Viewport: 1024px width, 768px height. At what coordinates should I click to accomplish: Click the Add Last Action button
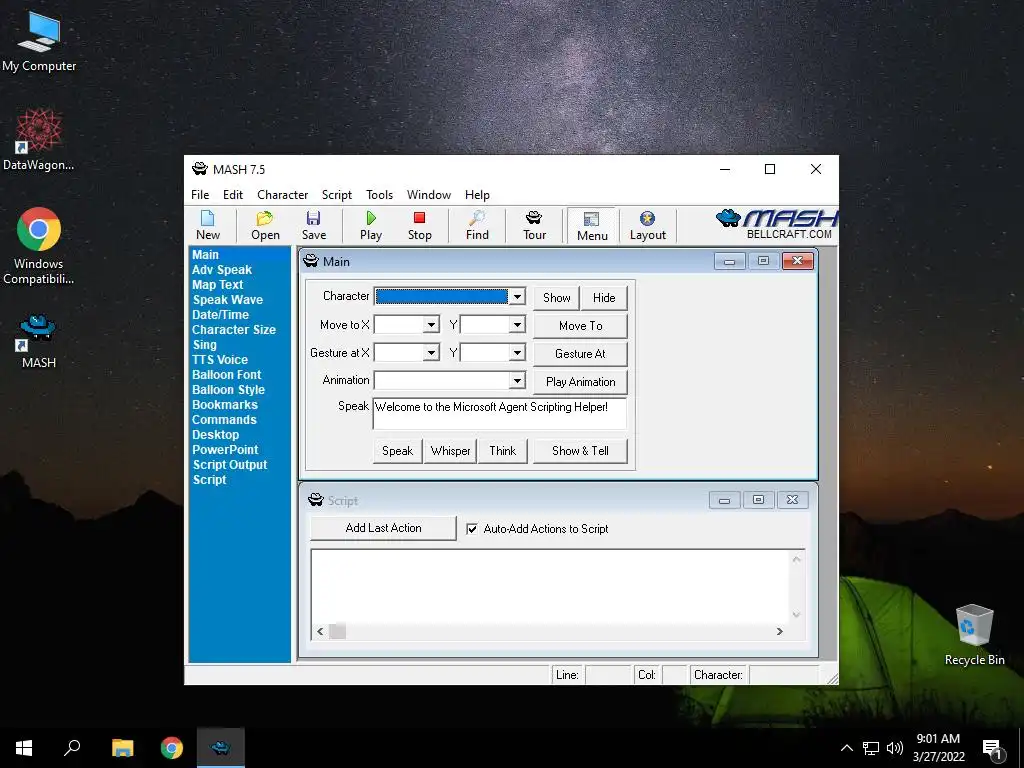tap(383, 528)
